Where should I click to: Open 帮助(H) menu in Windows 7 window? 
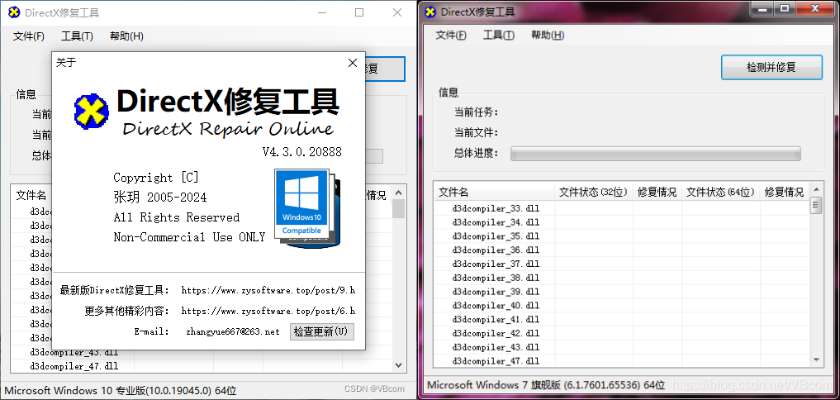pos(548,35)
